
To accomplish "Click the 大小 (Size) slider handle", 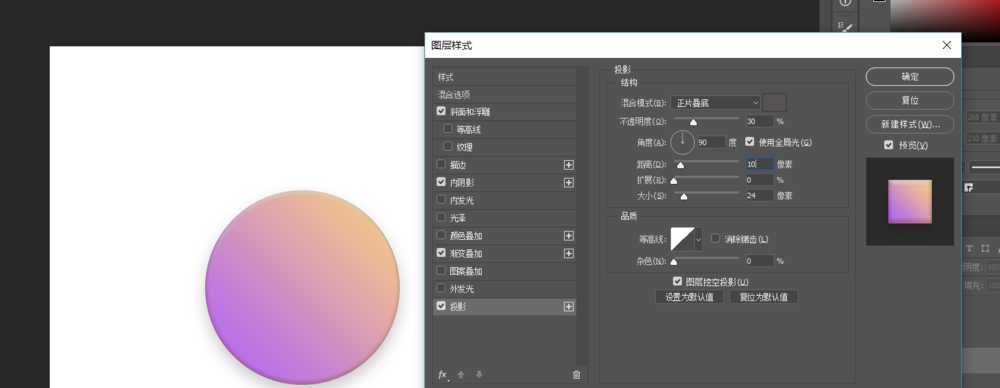I will 684,197.
